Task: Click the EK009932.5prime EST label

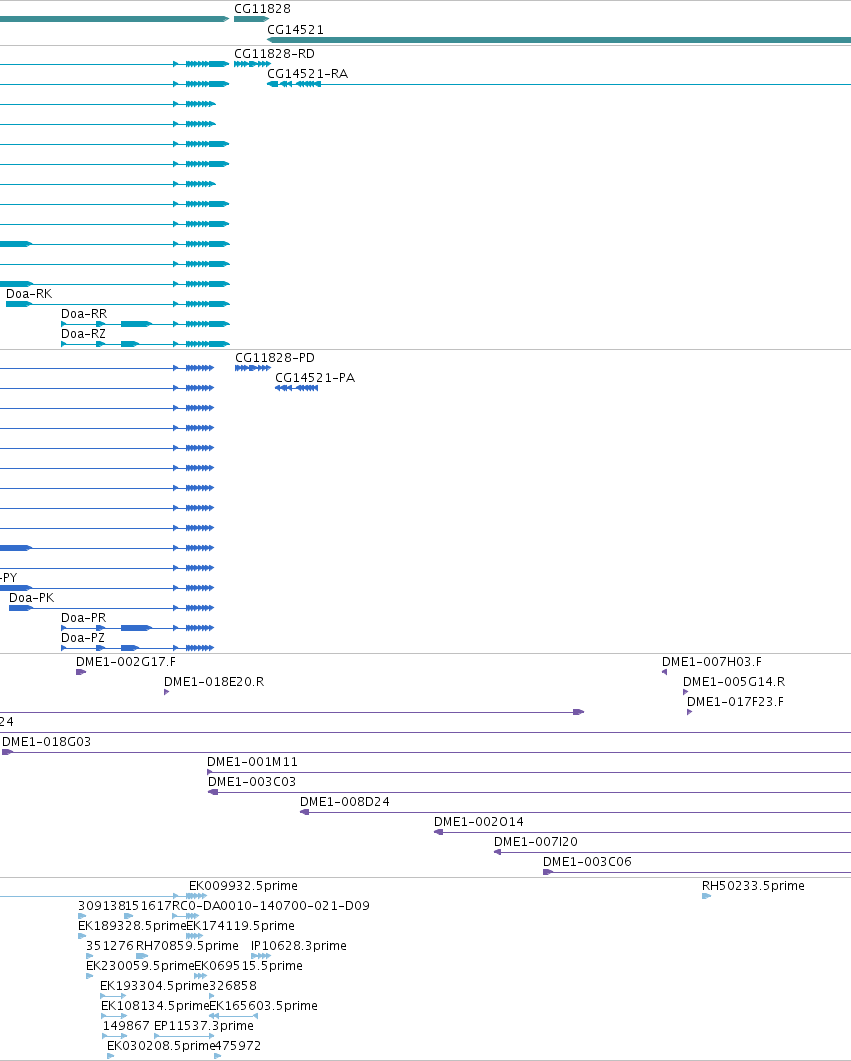Action: [x=243, y=886]
